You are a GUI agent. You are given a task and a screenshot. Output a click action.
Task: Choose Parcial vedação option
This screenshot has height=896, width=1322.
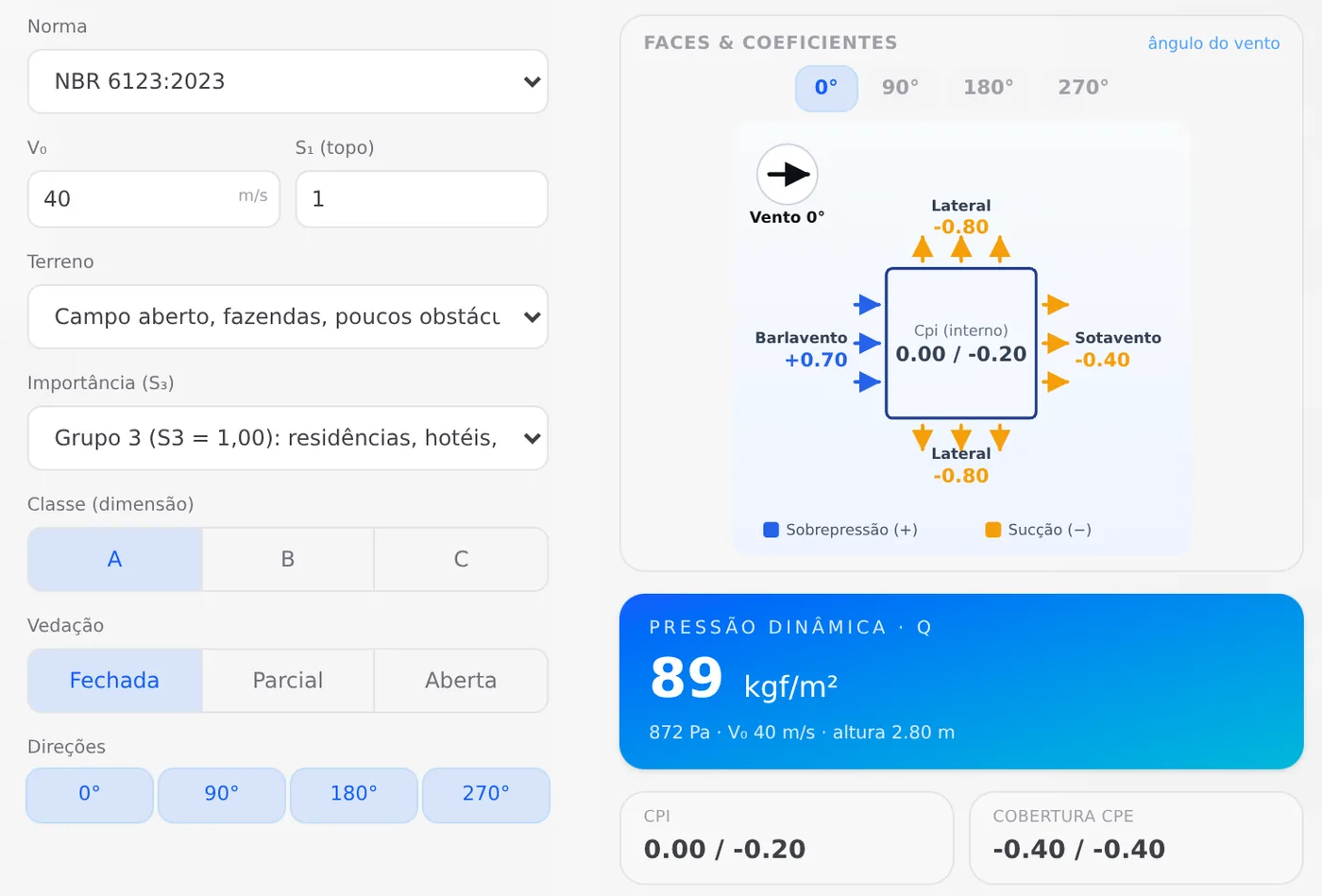pos(288,680)
